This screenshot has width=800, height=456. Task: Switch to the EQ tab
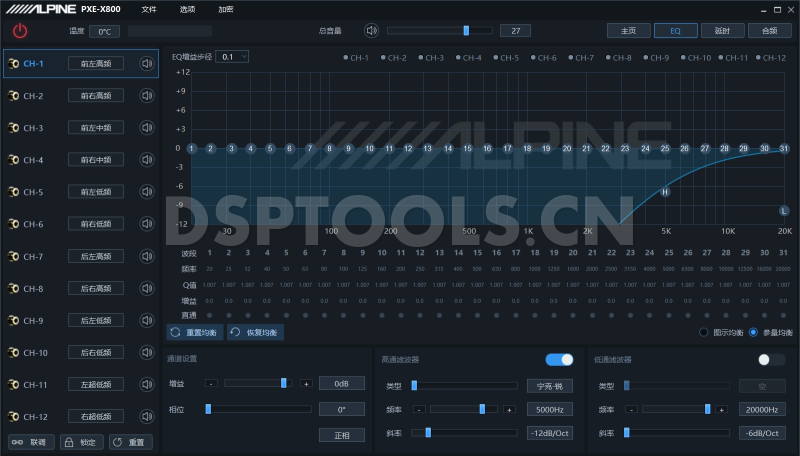coord(676,31)
